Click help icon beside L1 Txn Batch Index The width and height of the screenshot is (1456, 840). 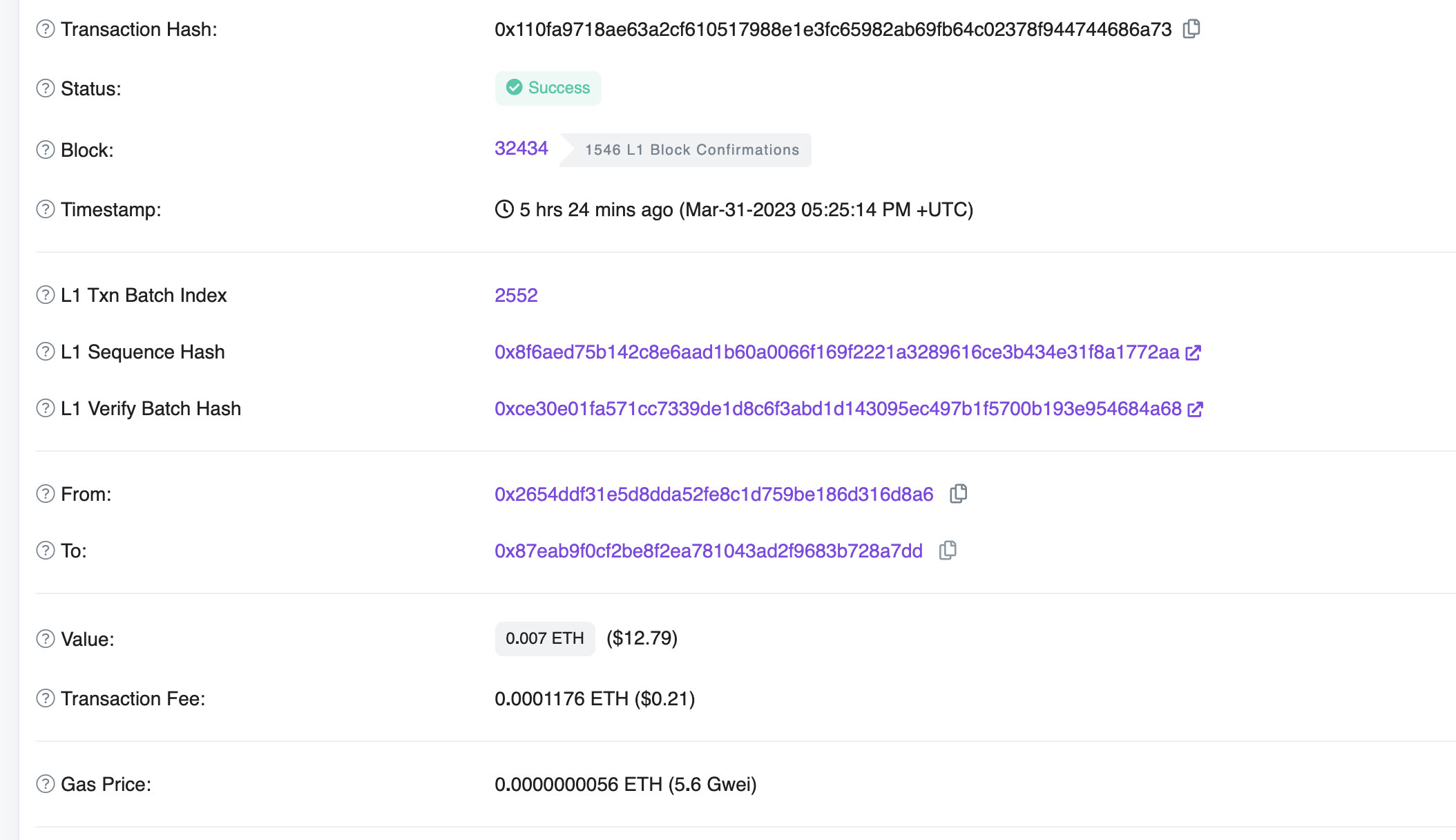click(46, 295)
